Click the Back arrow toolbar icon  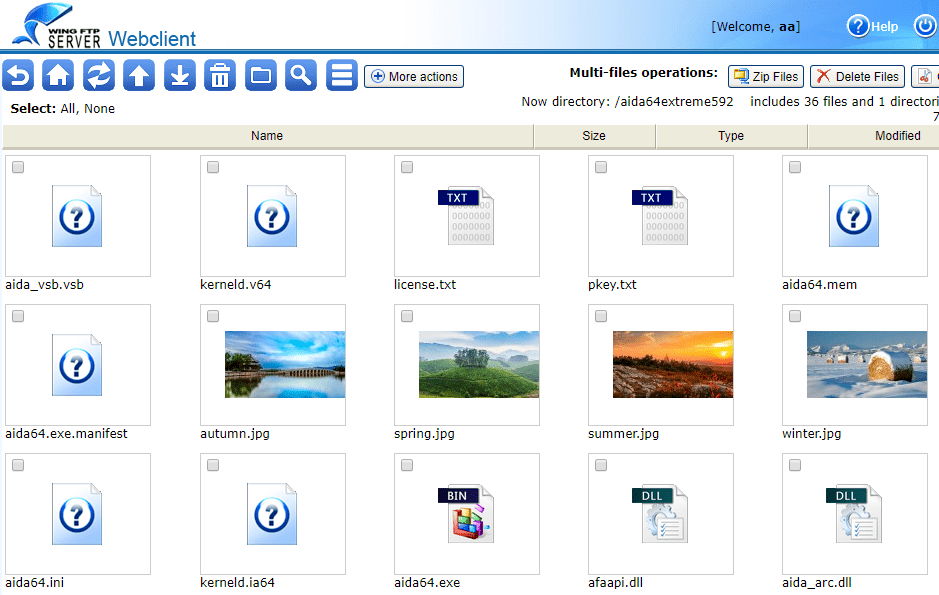click(18, 75)
